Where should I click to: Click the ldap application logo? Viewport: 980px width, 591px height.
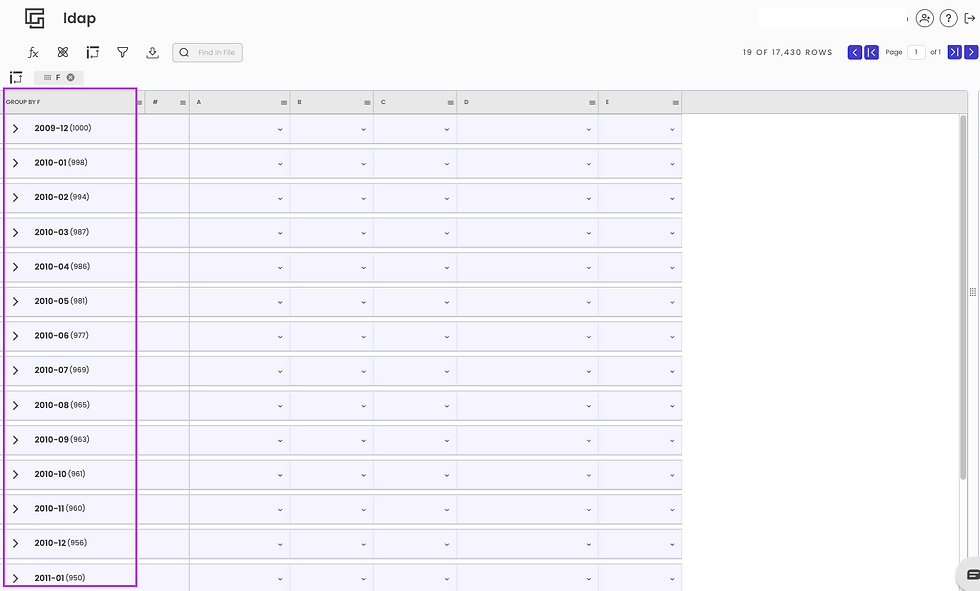pyautogui.click(x=35, y=18)
